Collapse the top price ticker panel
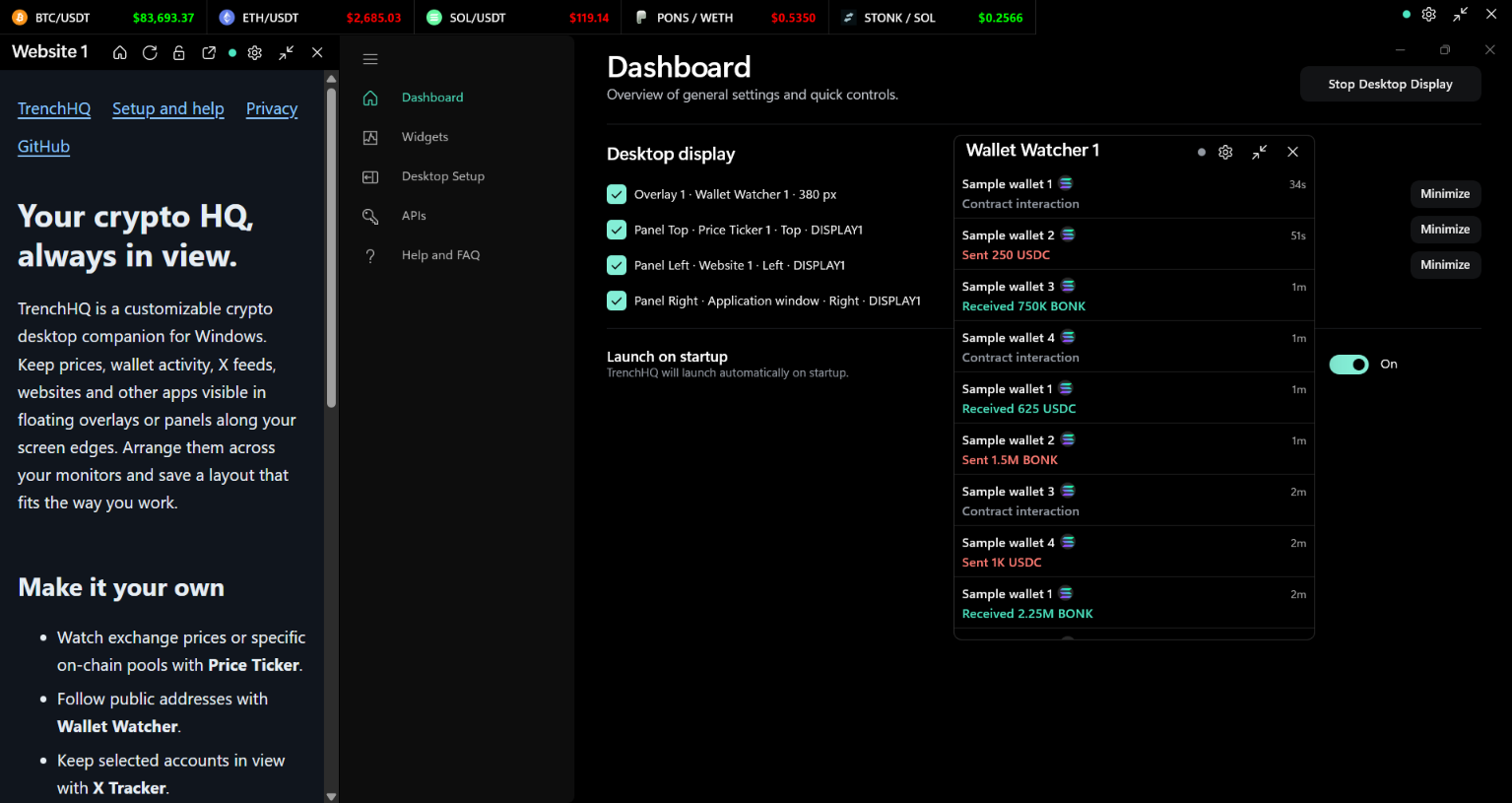Image resolution: width=1512 pixels, height=803 pixels. click(1461, 15)
